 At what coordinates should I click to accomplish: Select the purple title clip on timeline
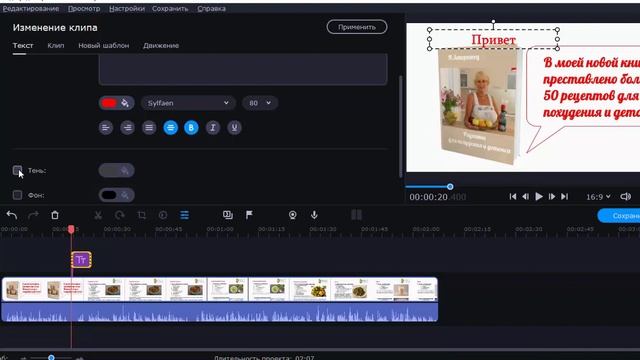click(x=81, y=260)
